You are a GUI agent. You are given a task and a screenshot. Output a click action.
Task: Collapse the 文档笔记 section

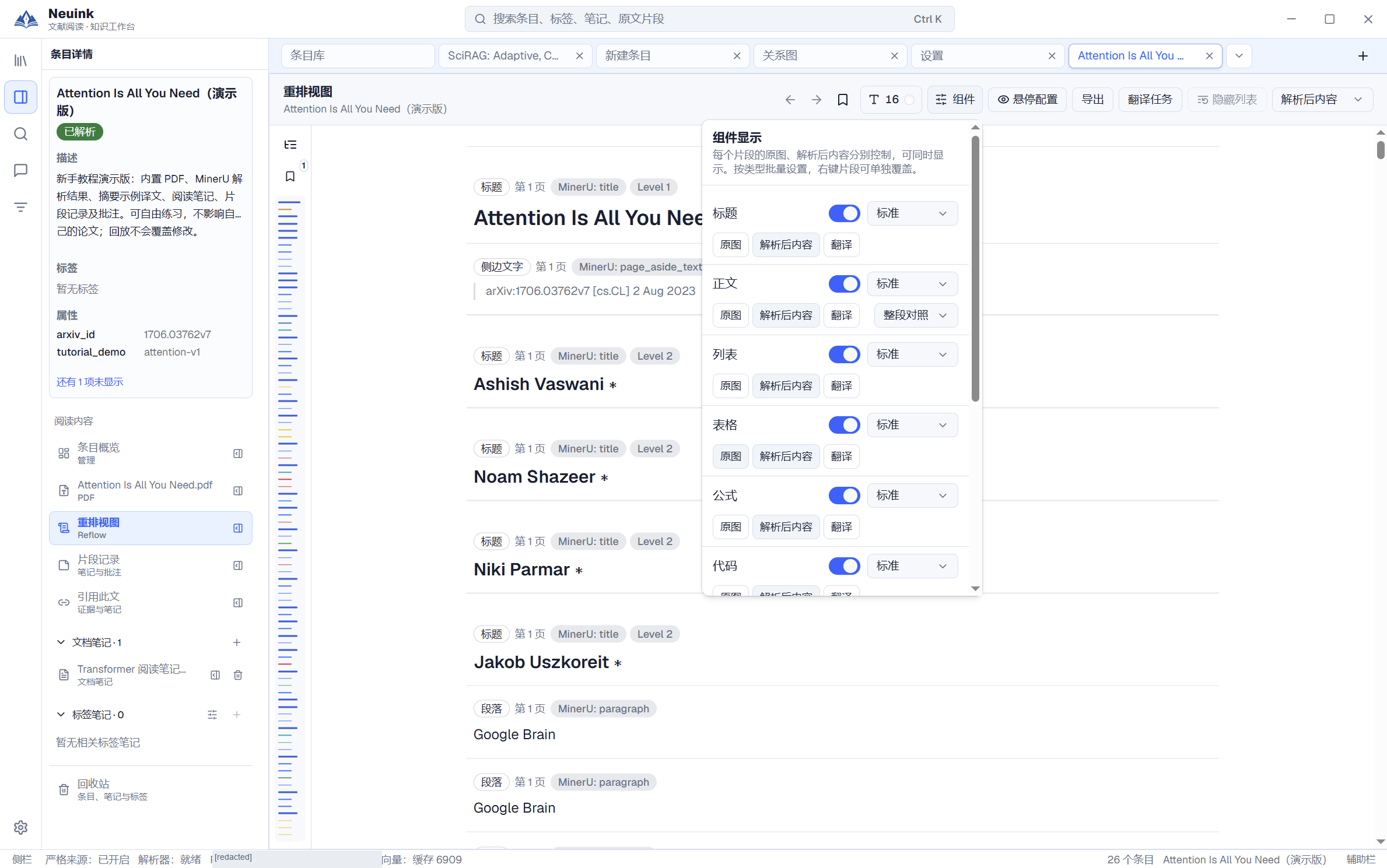(x=61, y=642)
